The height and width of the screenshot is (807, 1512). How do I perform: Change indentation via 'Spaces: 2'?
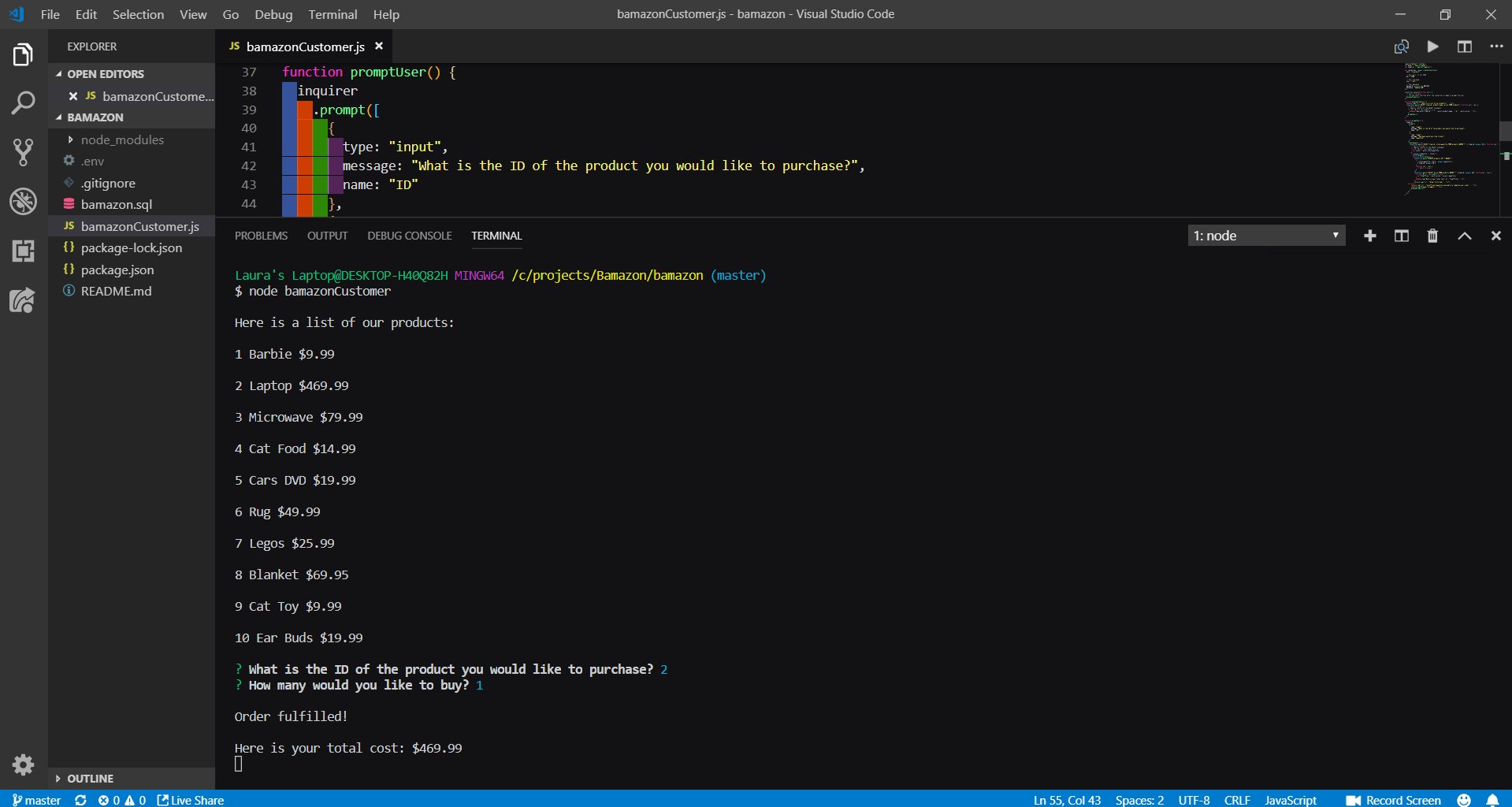(1139, 800)
